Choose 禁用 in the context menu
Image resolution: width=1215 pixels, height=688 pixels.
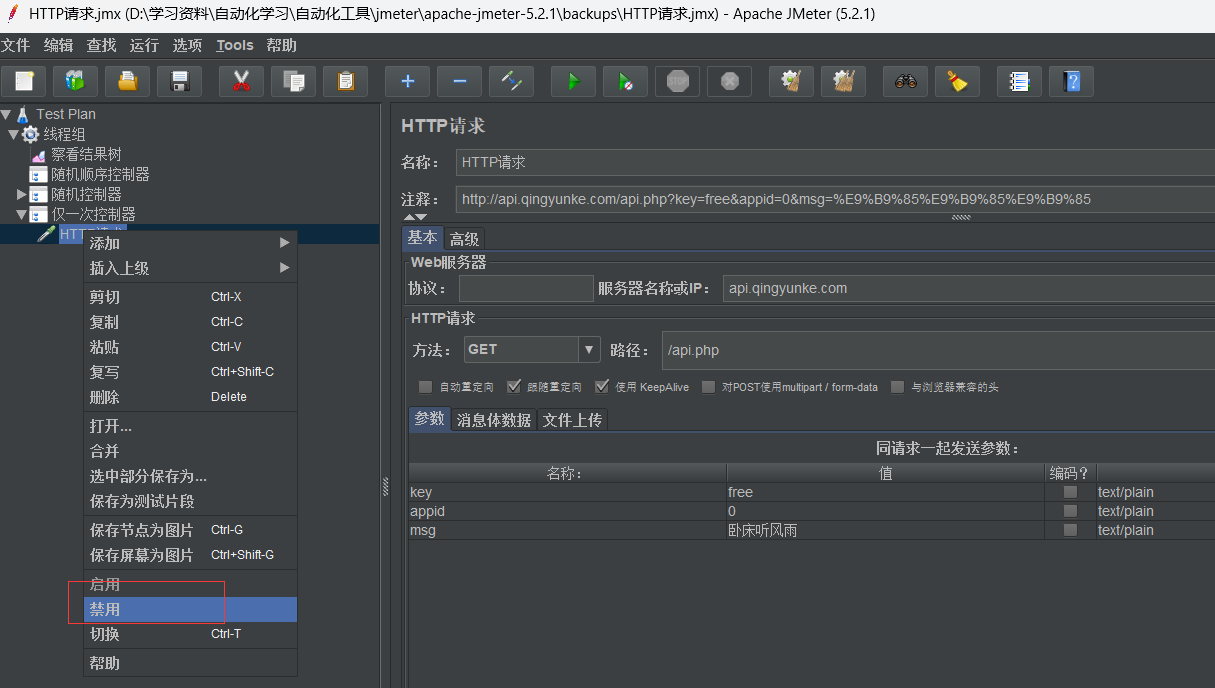[x=190, y=609]
